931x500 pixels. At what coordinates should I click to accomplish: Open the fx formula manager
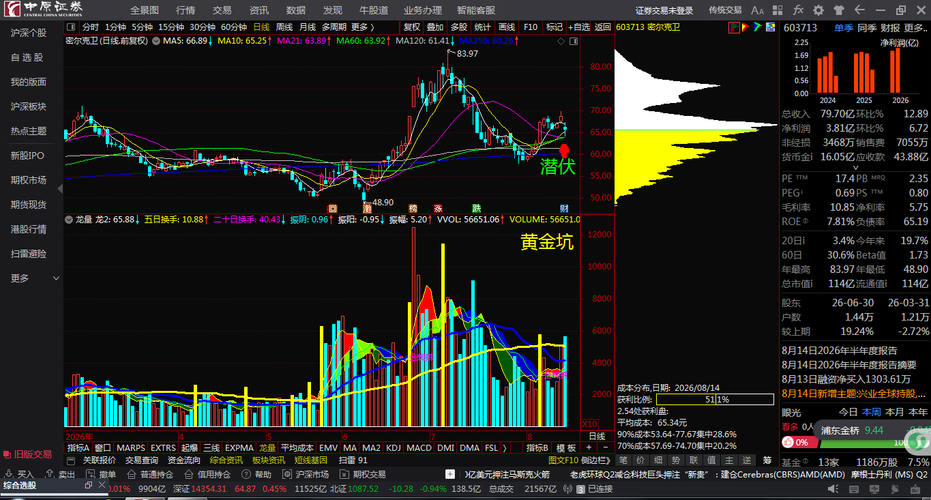tap(798, 10)
